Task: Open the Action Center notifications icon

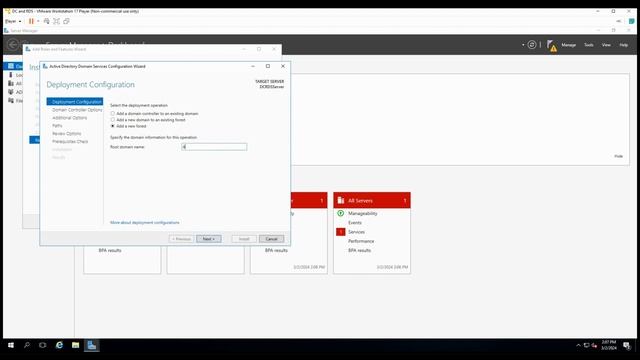Action: [627, 346]
